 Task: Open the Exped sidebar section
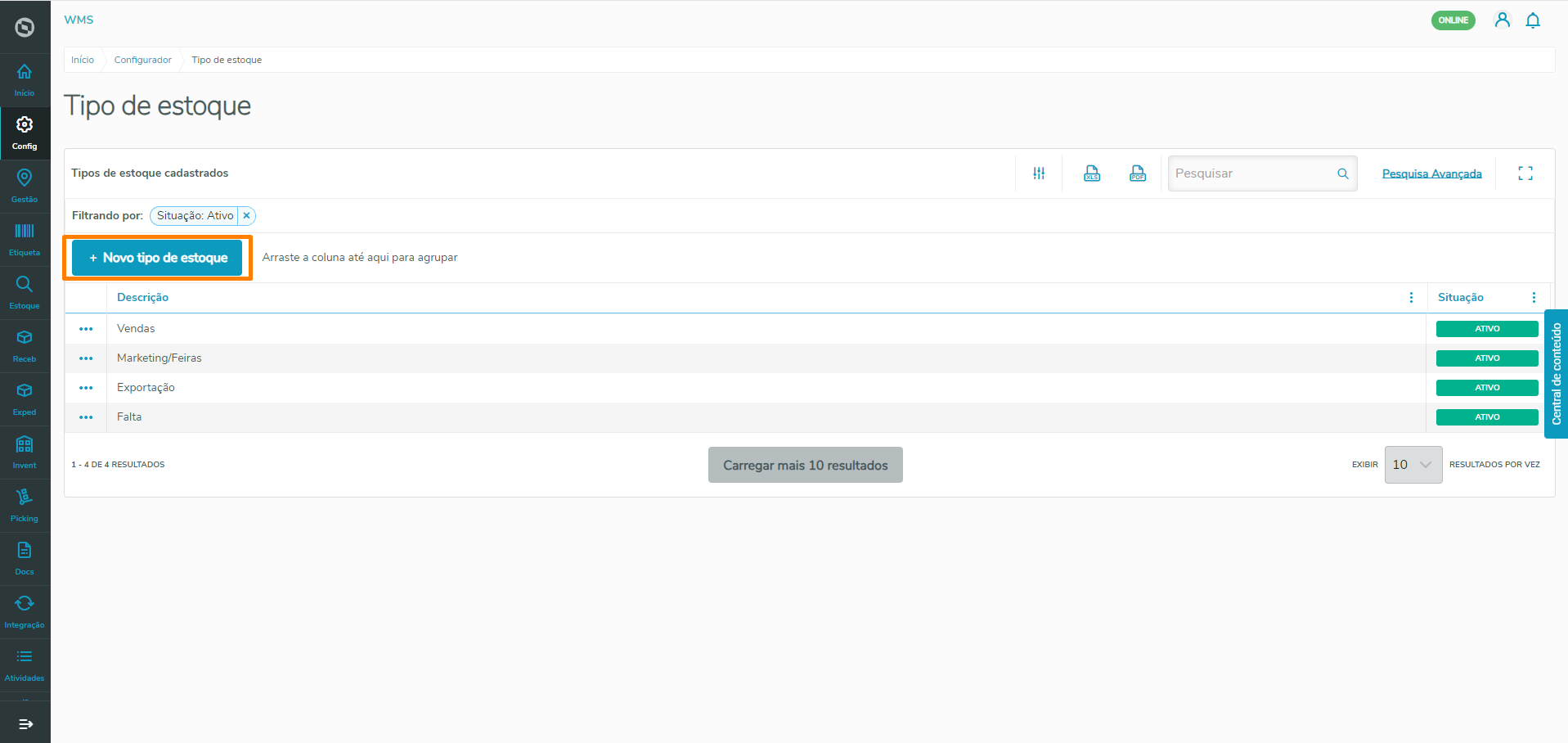pos(25,399)
